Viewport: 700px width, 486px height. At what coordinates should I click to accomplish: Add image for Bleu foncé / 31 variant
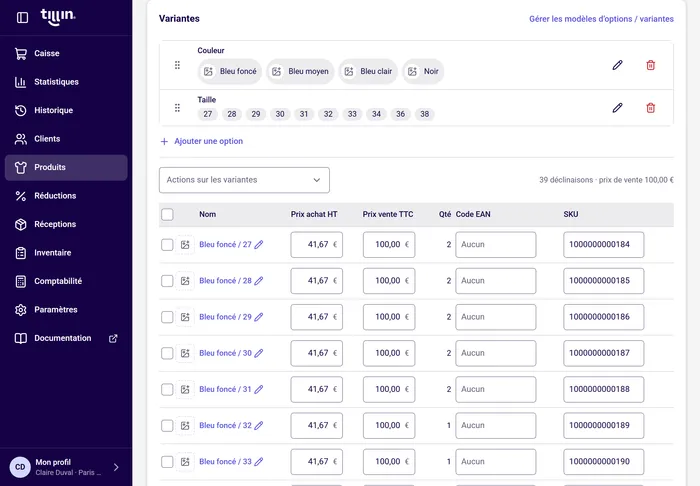185,390
